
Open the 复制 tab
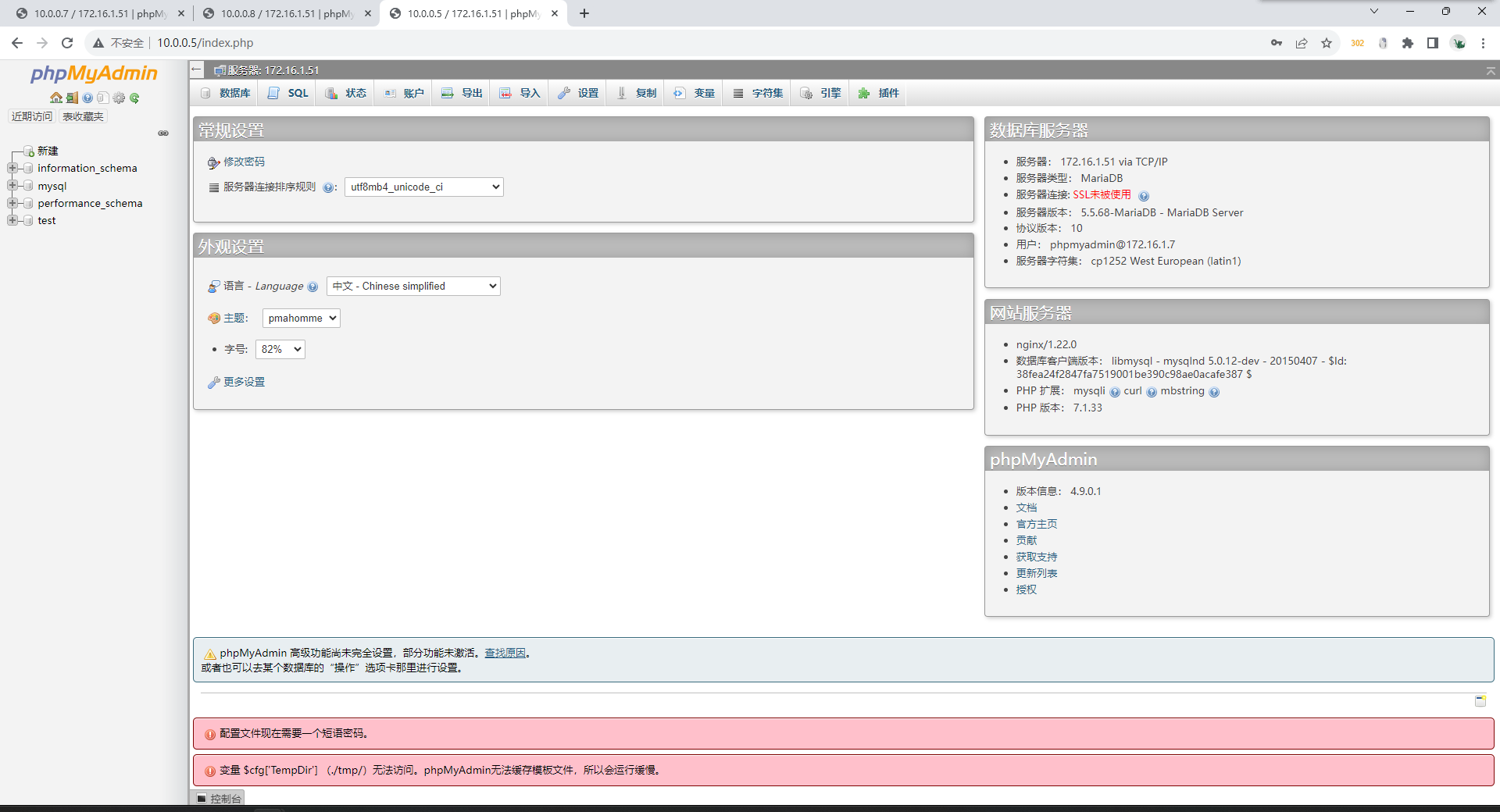(636, 93)
